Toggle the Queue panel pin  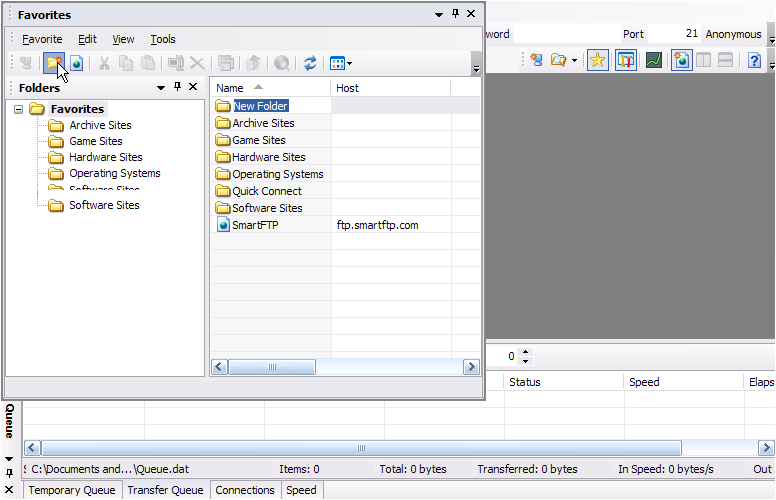(9, 474)
